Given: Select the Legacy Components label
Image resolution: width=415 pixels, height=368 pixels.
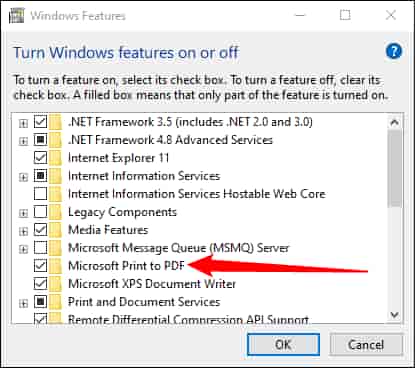Looking at the screenshot, I should tap(122, 212).
